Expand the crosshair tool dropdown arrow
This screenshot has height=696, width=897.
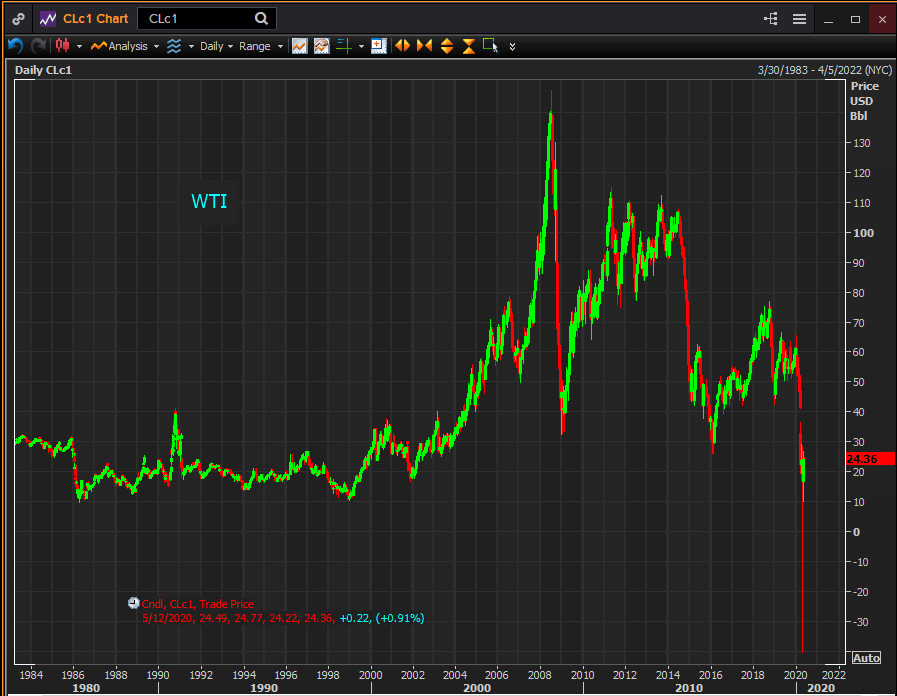pyautogui.click(x=361, y=46)
